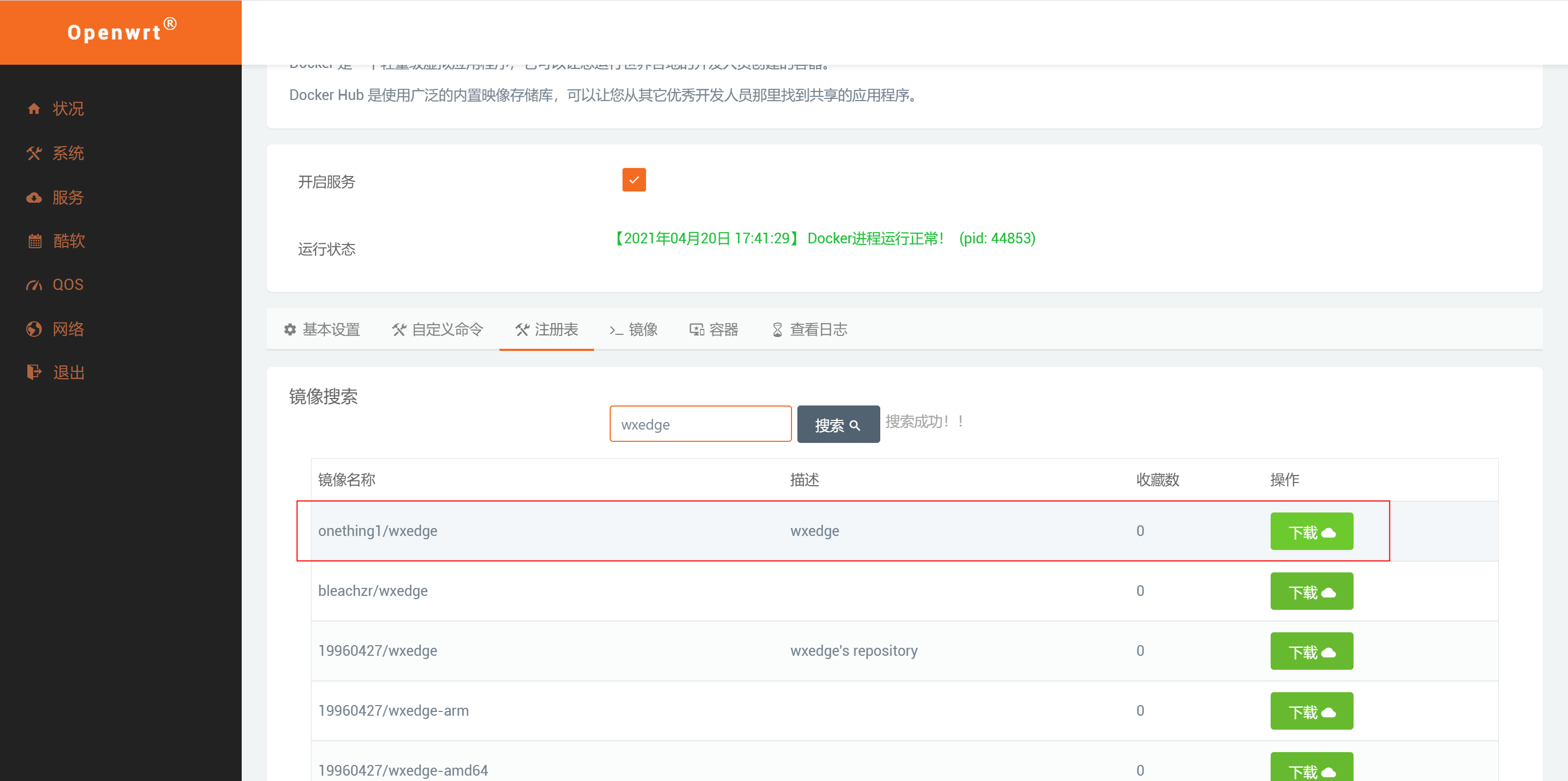
Task: Click the onething1/wxedge image name
Action: (x=378, y=531)
